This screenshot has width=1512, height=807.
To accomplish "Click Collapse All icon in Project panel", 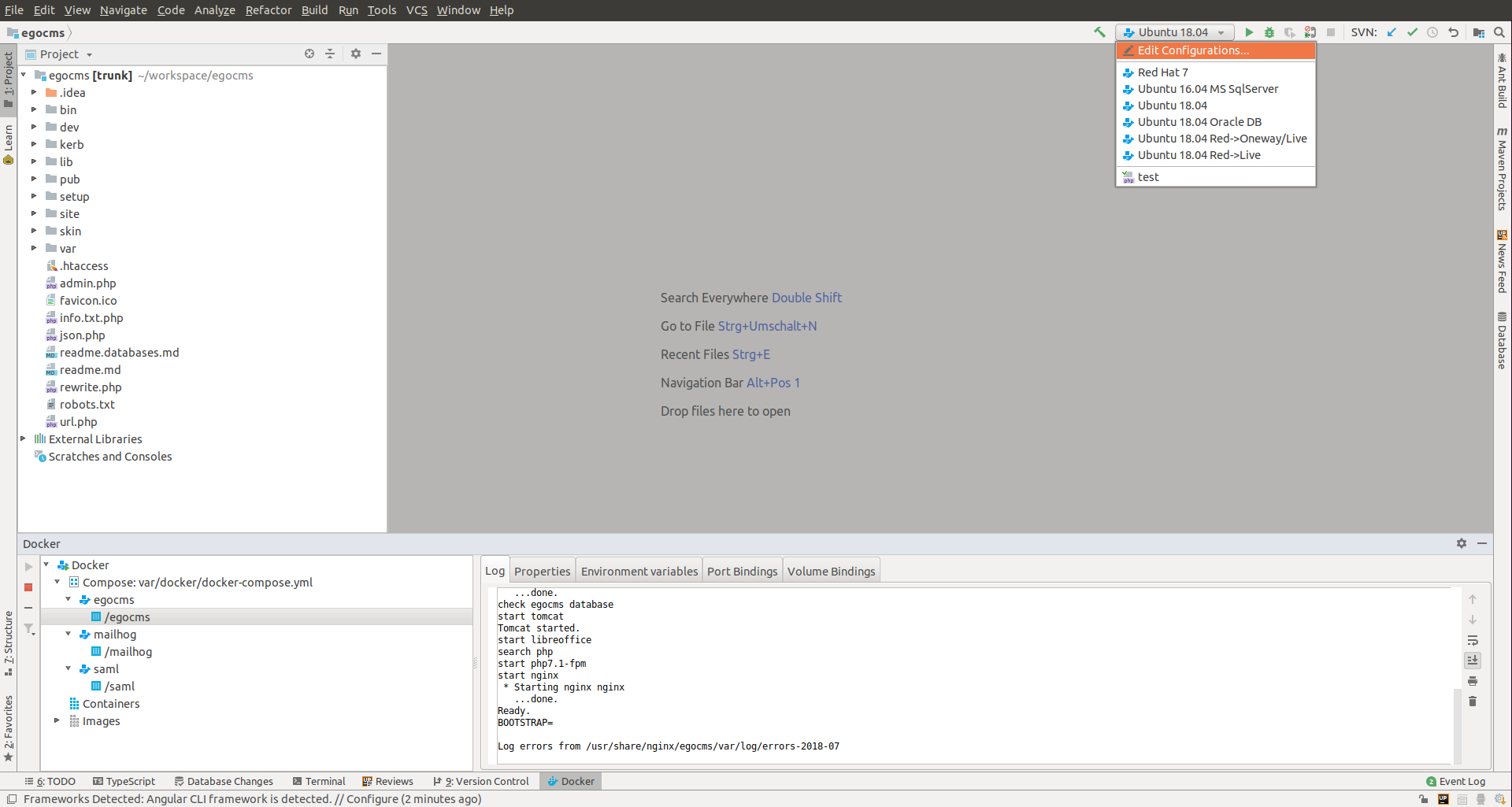I will pos(330,54).
